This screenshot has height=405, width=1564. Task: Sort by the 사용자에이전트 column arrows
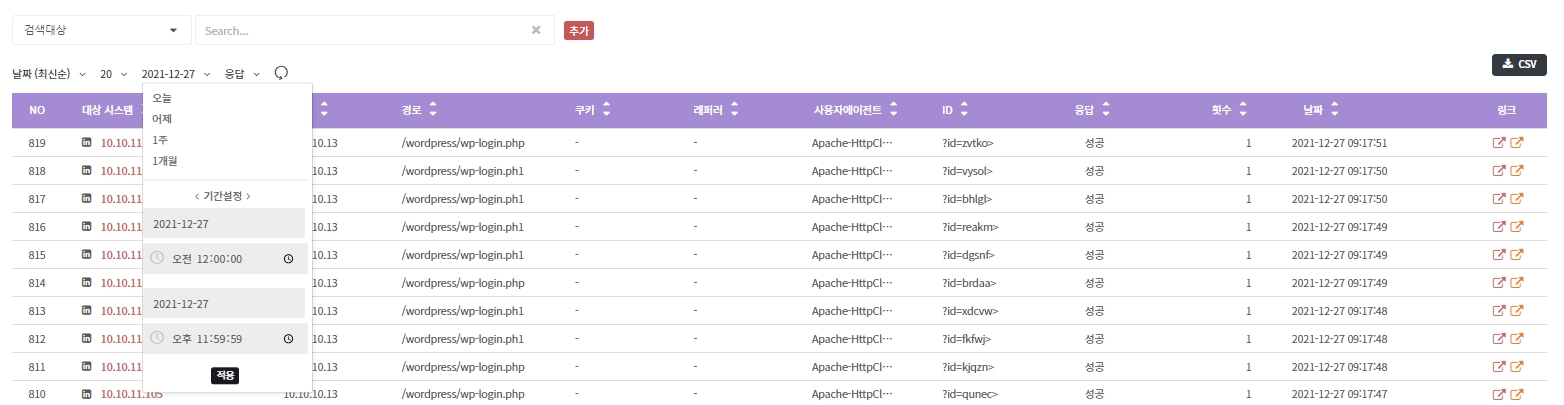(893, 111)
